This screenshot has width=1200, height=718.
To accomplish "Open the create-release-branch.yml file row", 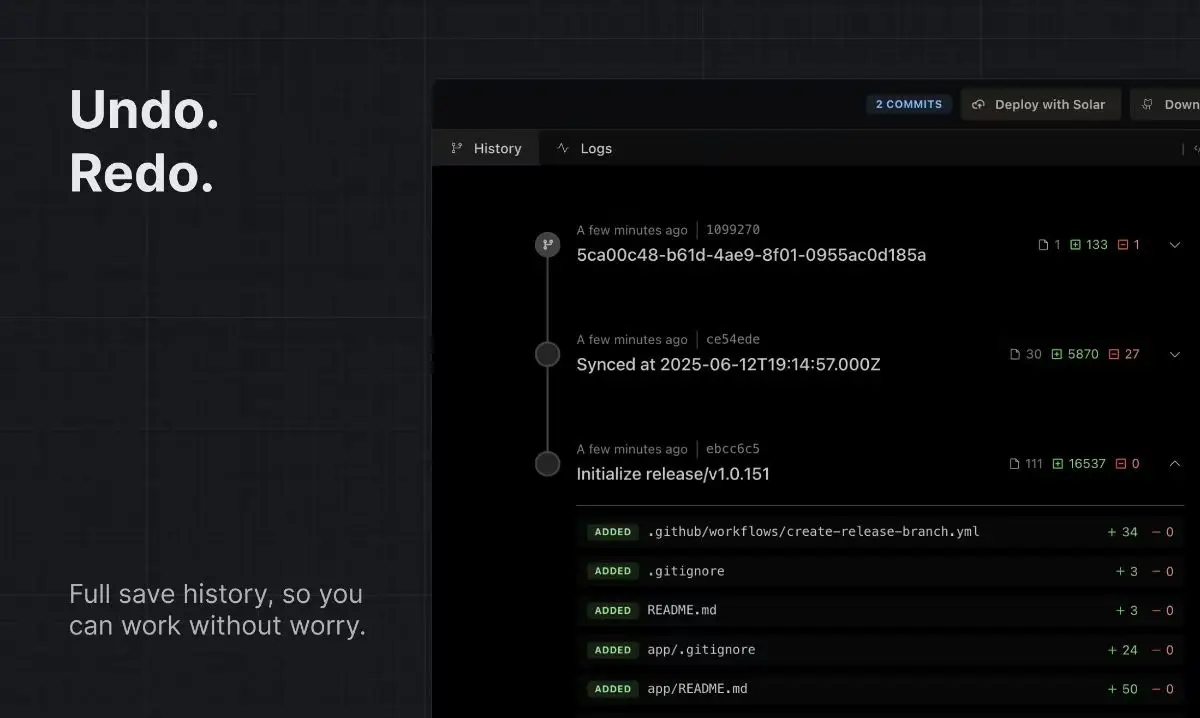I will tap(813, 532).
